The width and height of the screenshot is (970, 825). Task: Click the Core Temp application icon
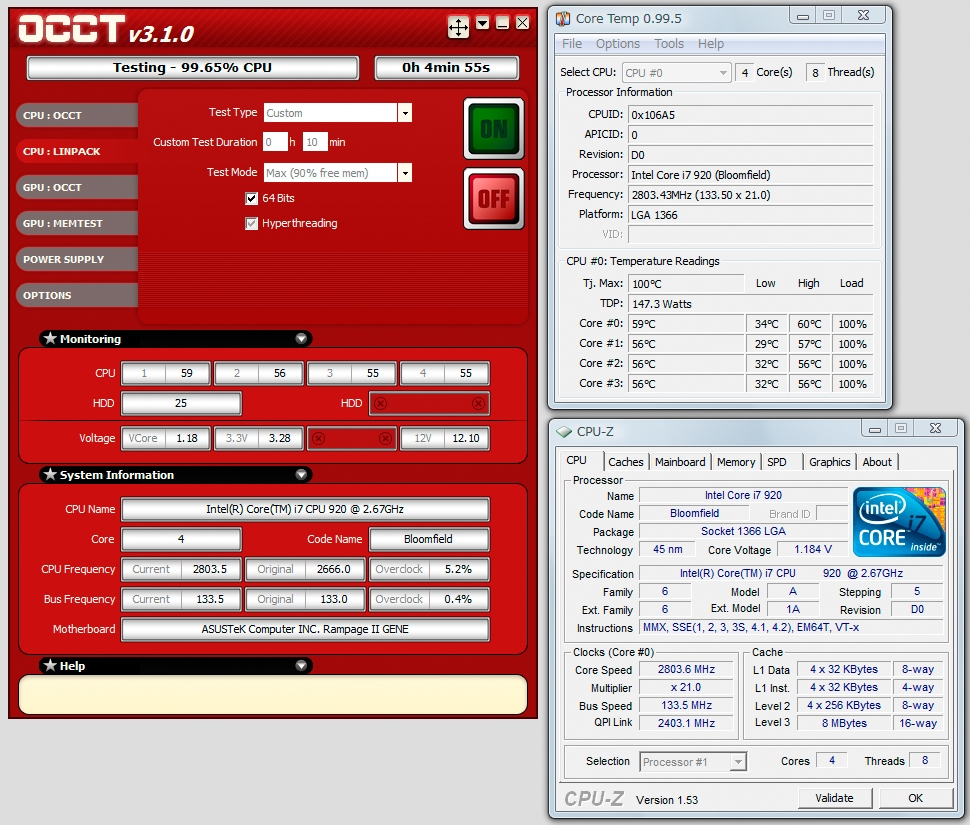point(563,19)
